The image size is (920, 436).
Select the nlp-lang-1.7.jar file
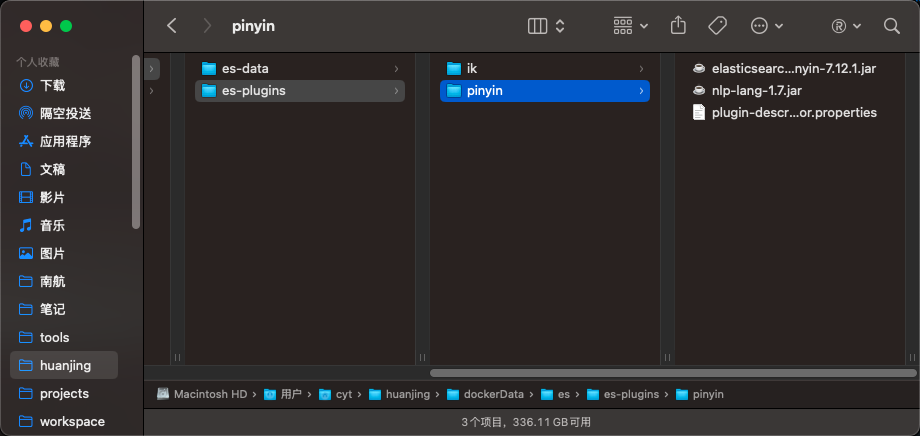[756, 90]
